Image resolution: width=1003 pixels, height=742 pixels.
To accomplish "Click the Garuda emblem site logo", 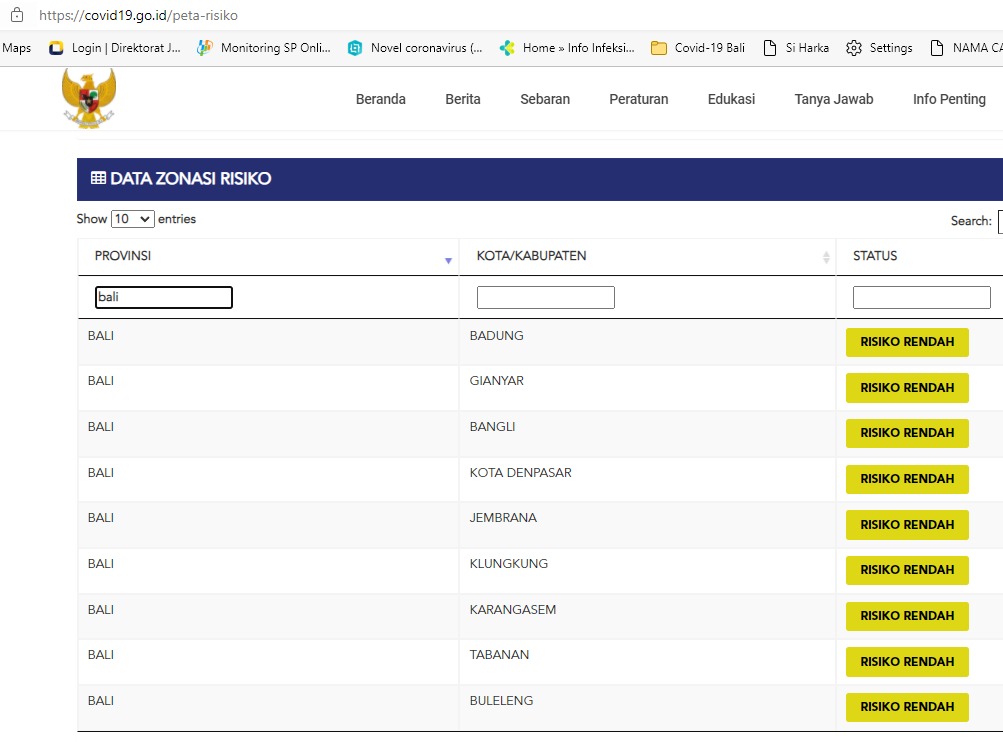I will pos(89,98).
